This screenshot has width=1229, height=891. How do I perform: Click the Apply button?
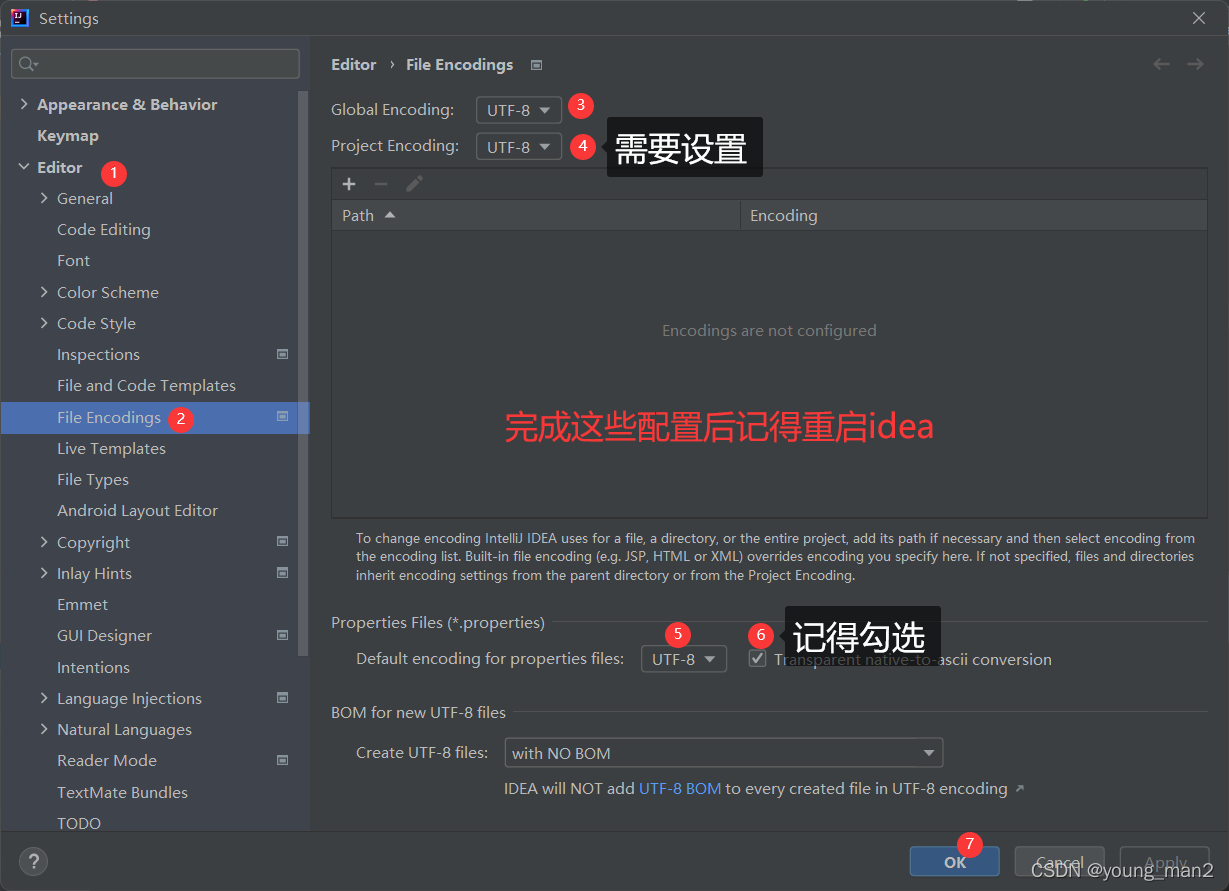(x=1165, y=861)
